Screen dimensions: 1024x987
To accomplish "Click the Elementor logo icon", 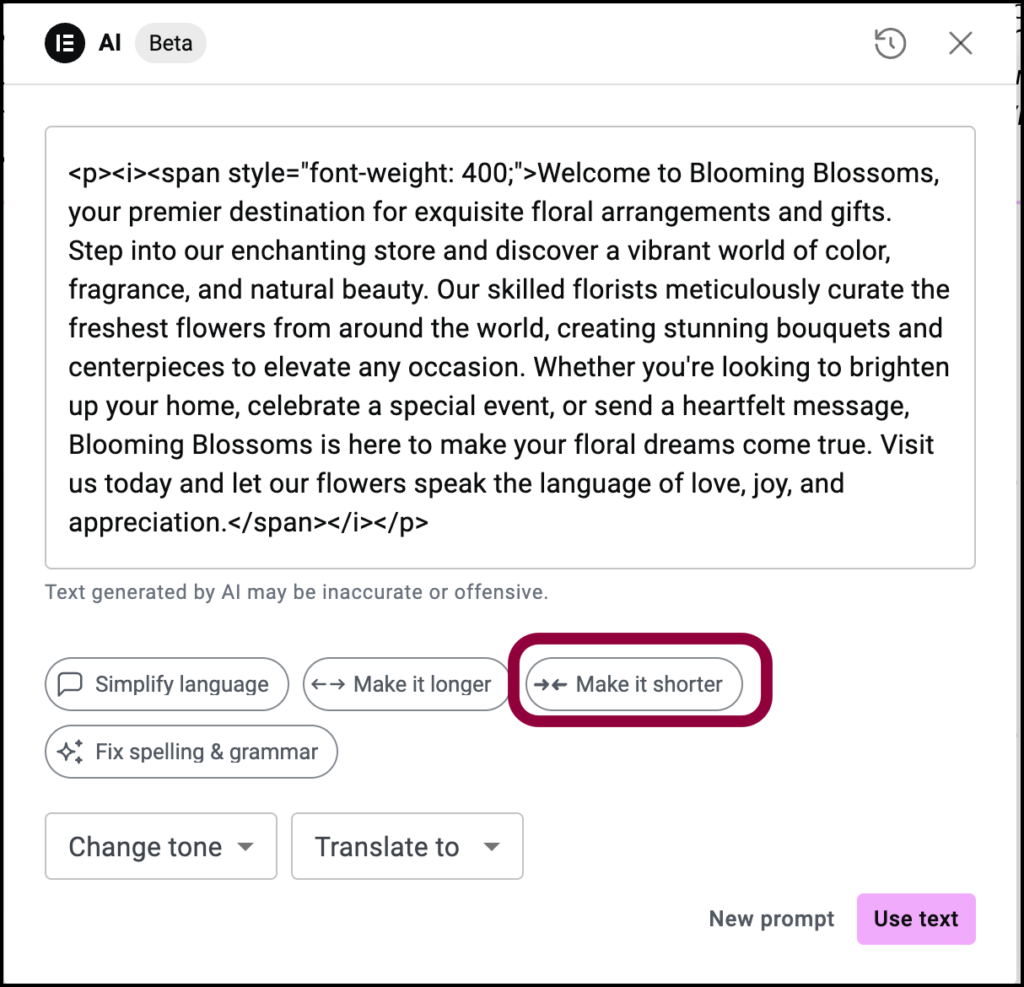I will click(65, 43).
